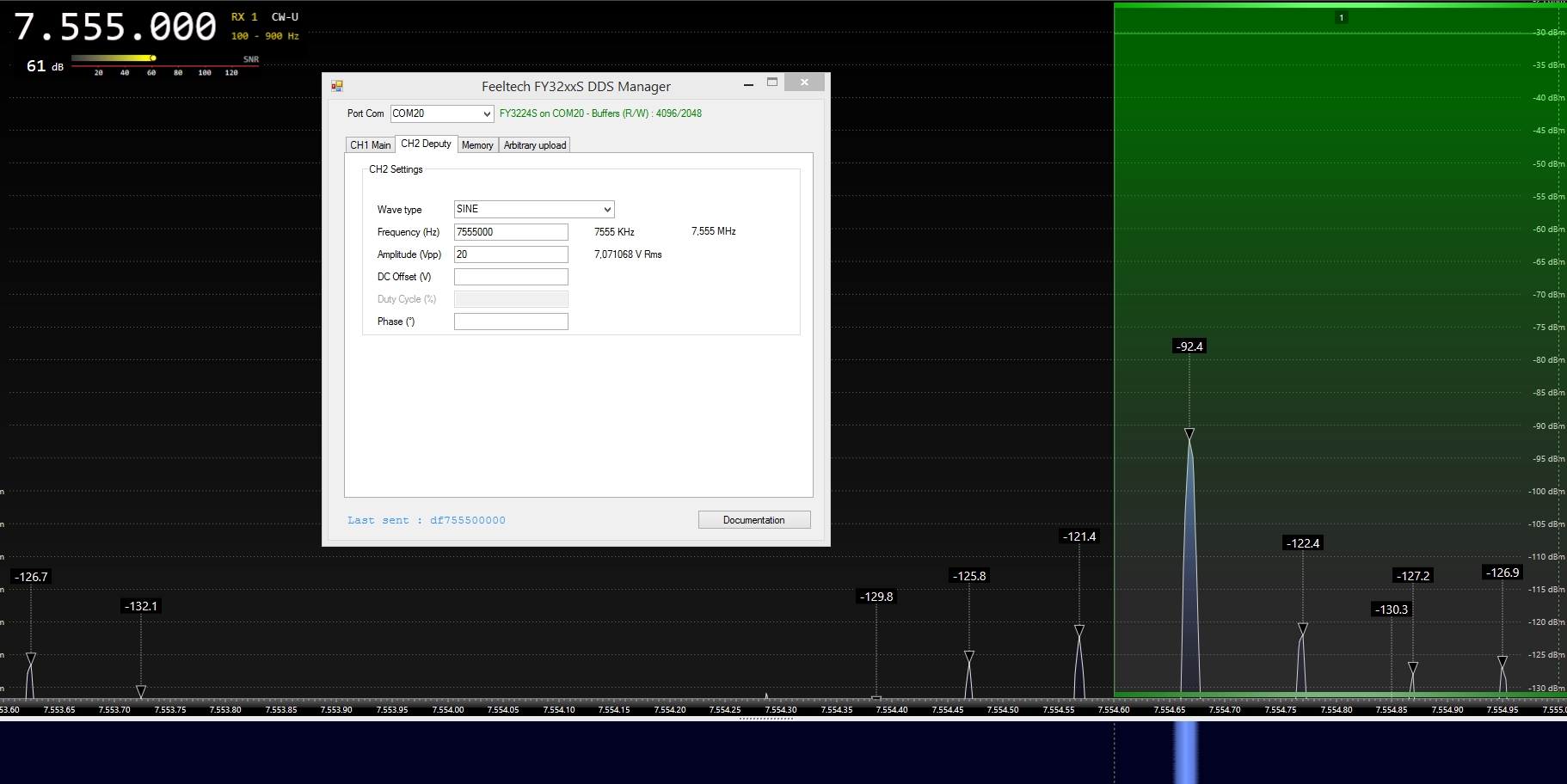Click the 7,071068 V Rms value
The height and width of the screenshot is (784, 1567).
click(x=628, y=254)
